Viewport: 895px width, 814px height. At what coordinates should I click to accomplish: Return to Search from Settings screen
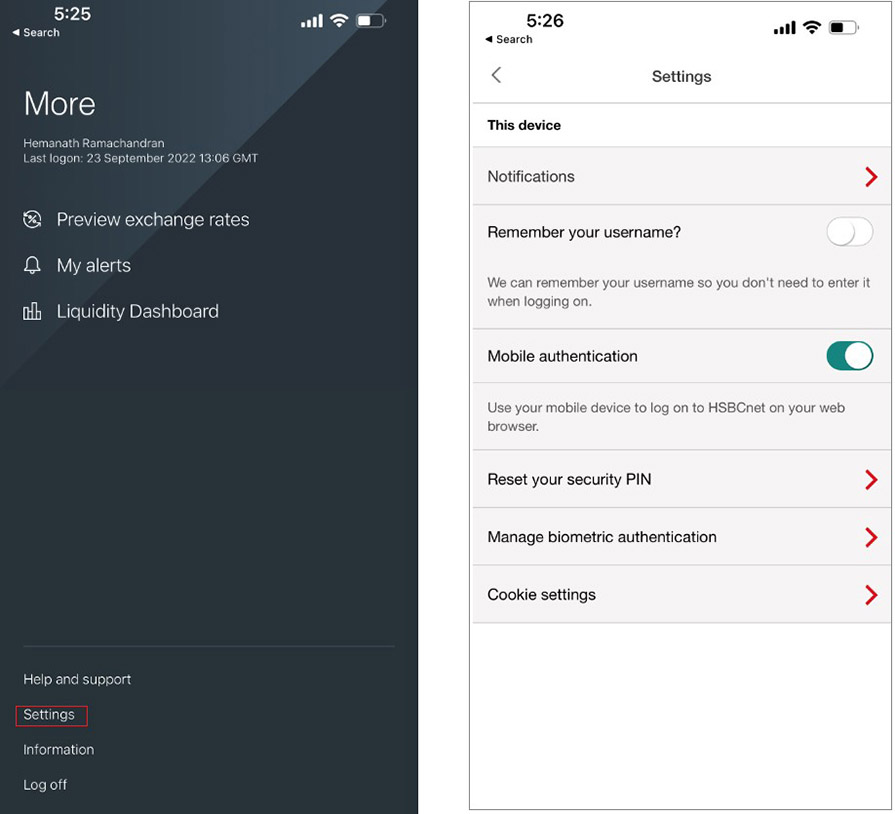[509, 40]
